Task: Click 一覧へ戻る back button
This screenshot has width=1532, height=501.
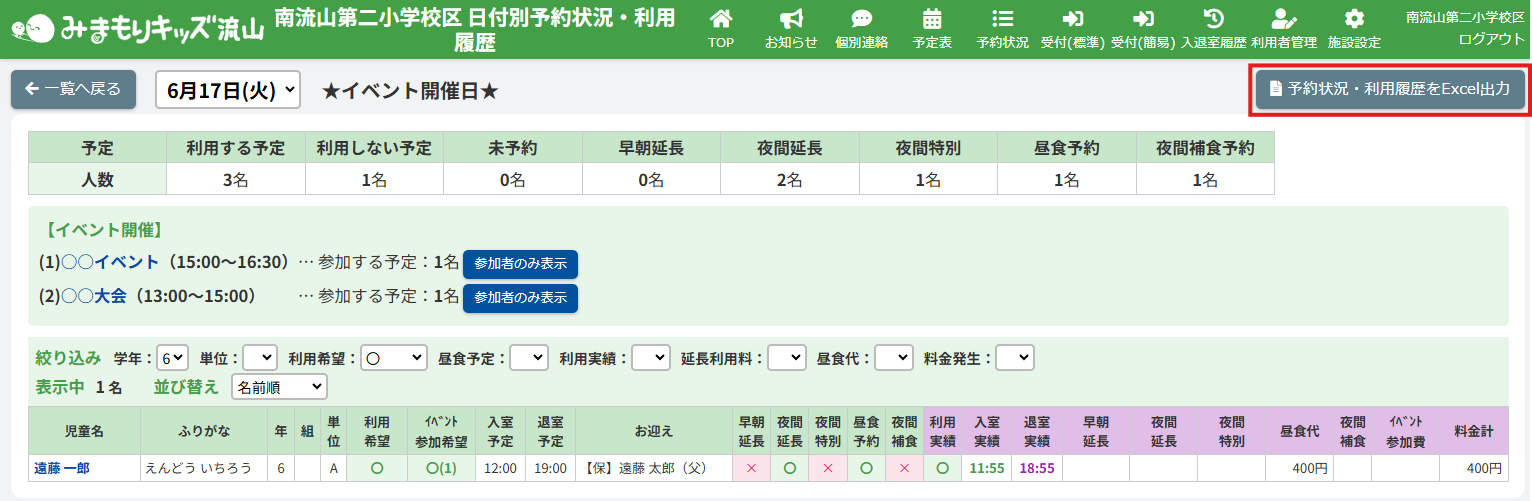Action: click(x=73, y=89)
